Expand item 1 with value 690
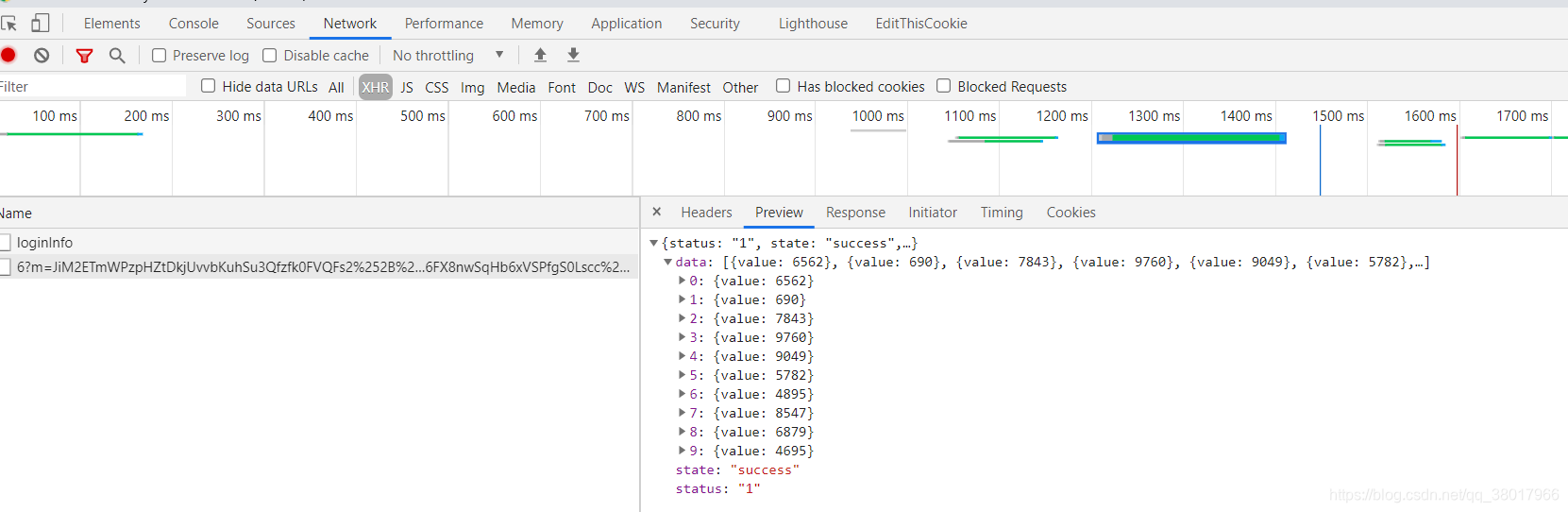1568x512 pixels. [683, 299]
